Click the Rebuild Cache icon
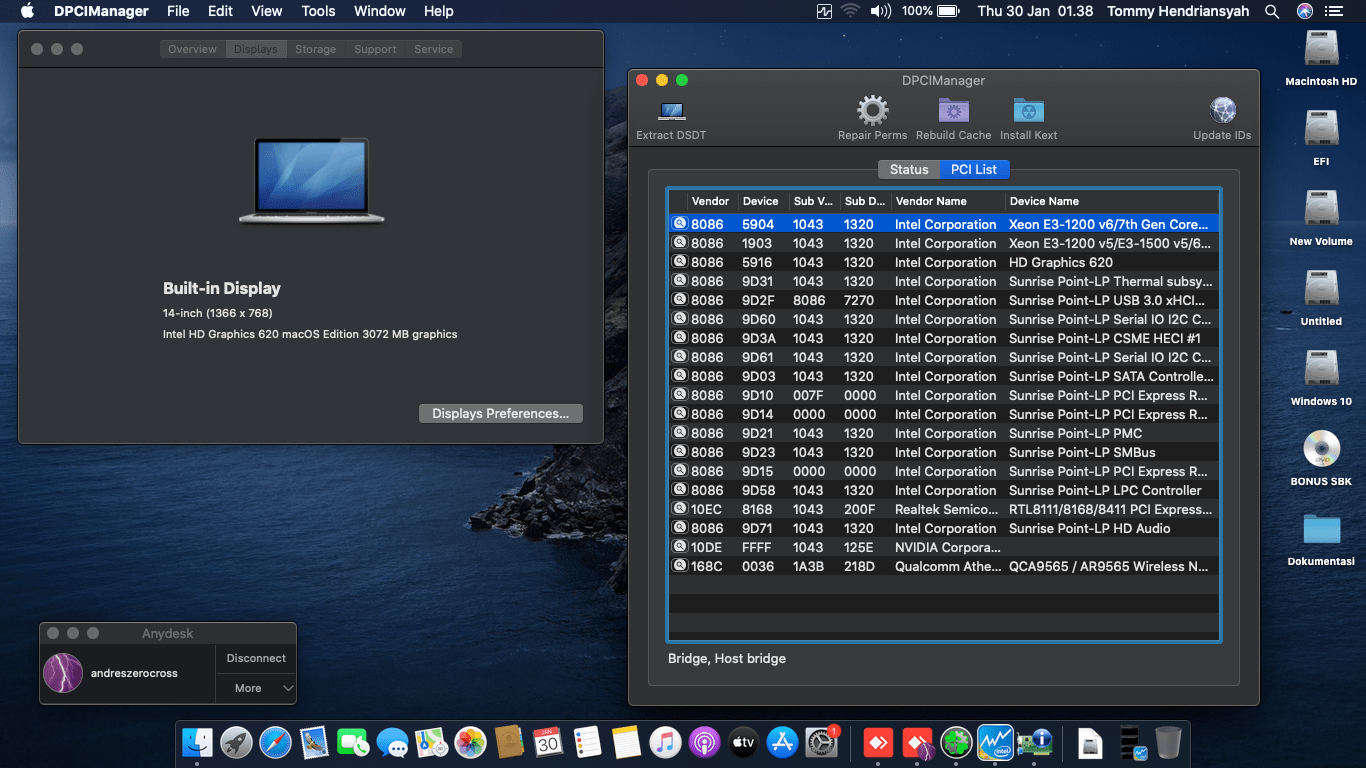1366x768 pixels. [x=953, y=110]
